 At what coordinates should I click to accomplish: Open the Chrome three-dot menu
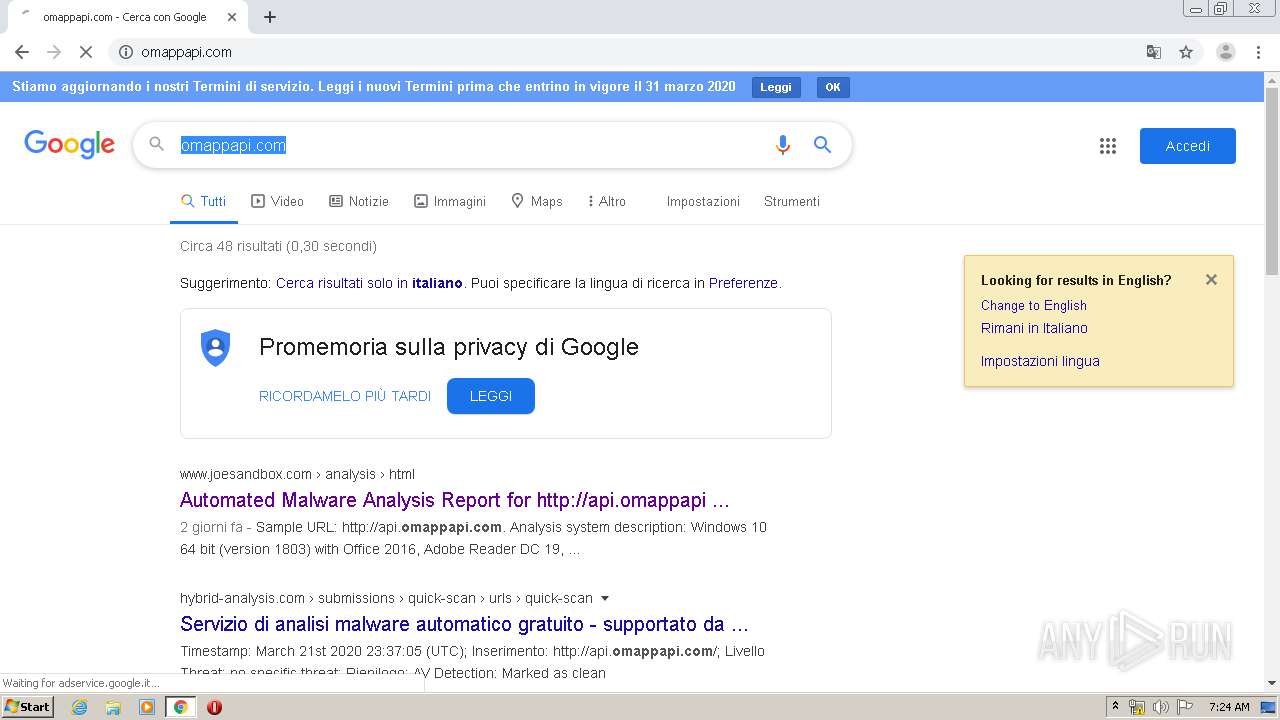pos(1259,52)
